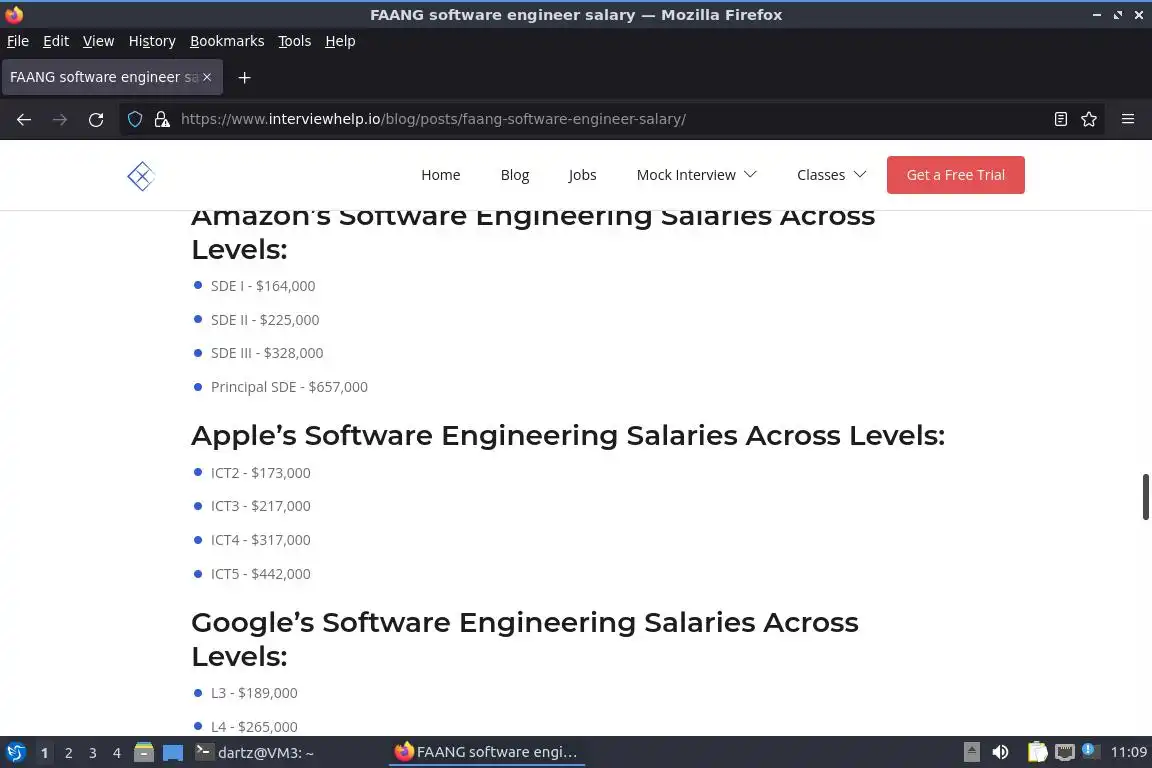Toggle reader view icon

point(1060,119)
